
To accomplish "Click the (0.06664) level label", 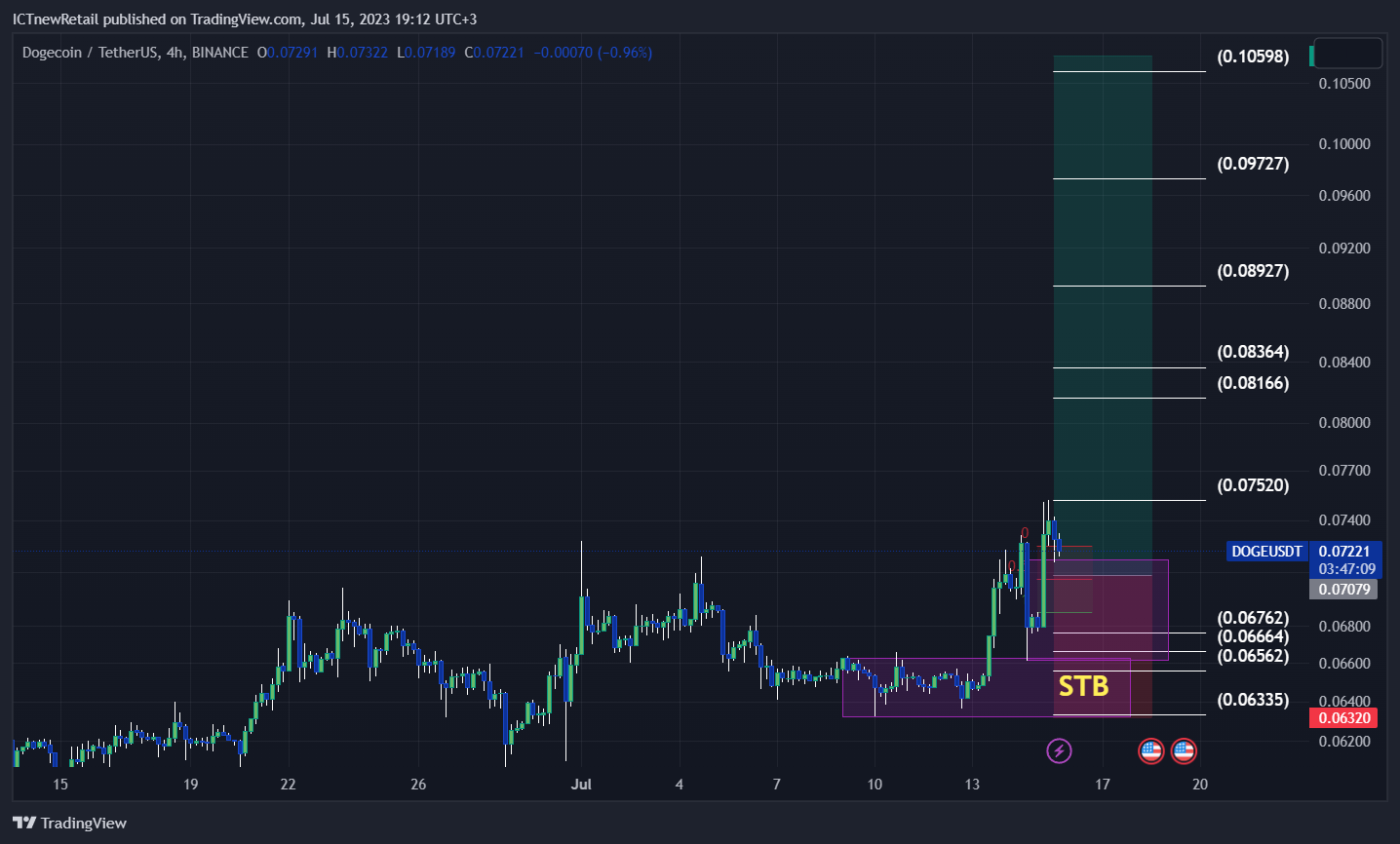I will [x=1253, y=636].
